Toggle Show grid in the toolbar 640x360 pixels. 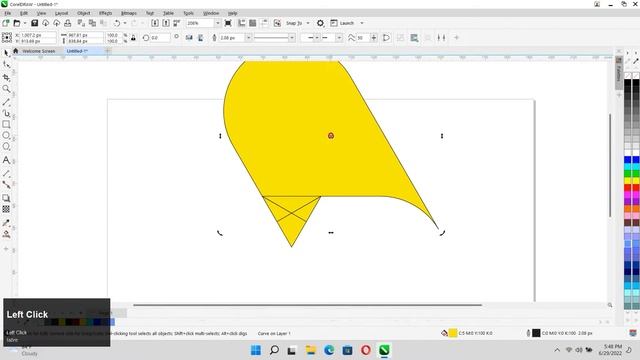253,23
